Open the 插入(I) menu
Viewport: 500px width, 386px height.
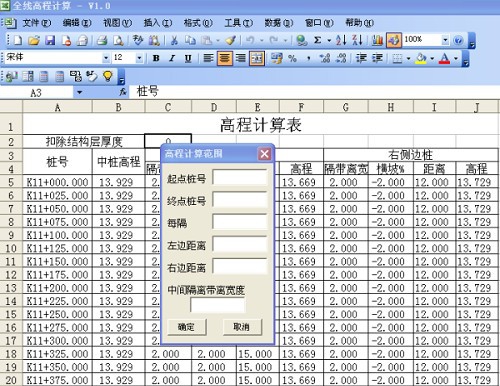[158, 23]
